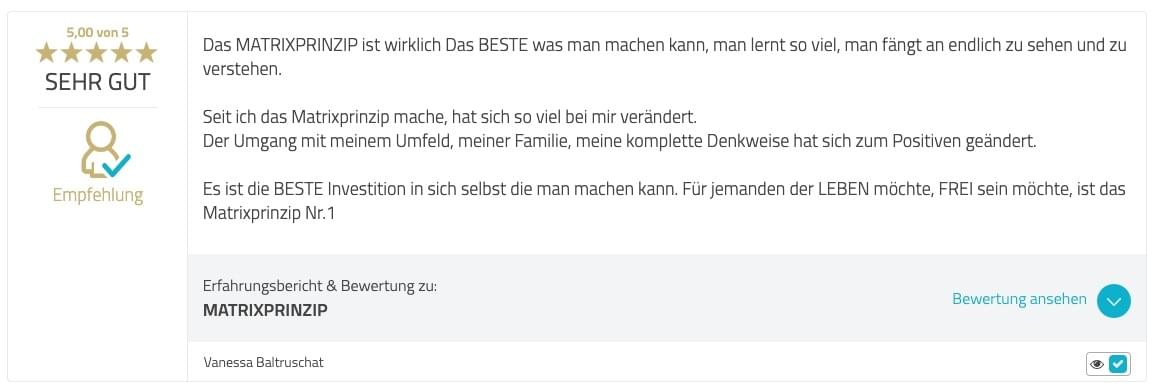Click the paragraph starting Das MATRIXPRINZIP ist wirklich
This screenshot has width=1155, height=389.
point(664,57)
